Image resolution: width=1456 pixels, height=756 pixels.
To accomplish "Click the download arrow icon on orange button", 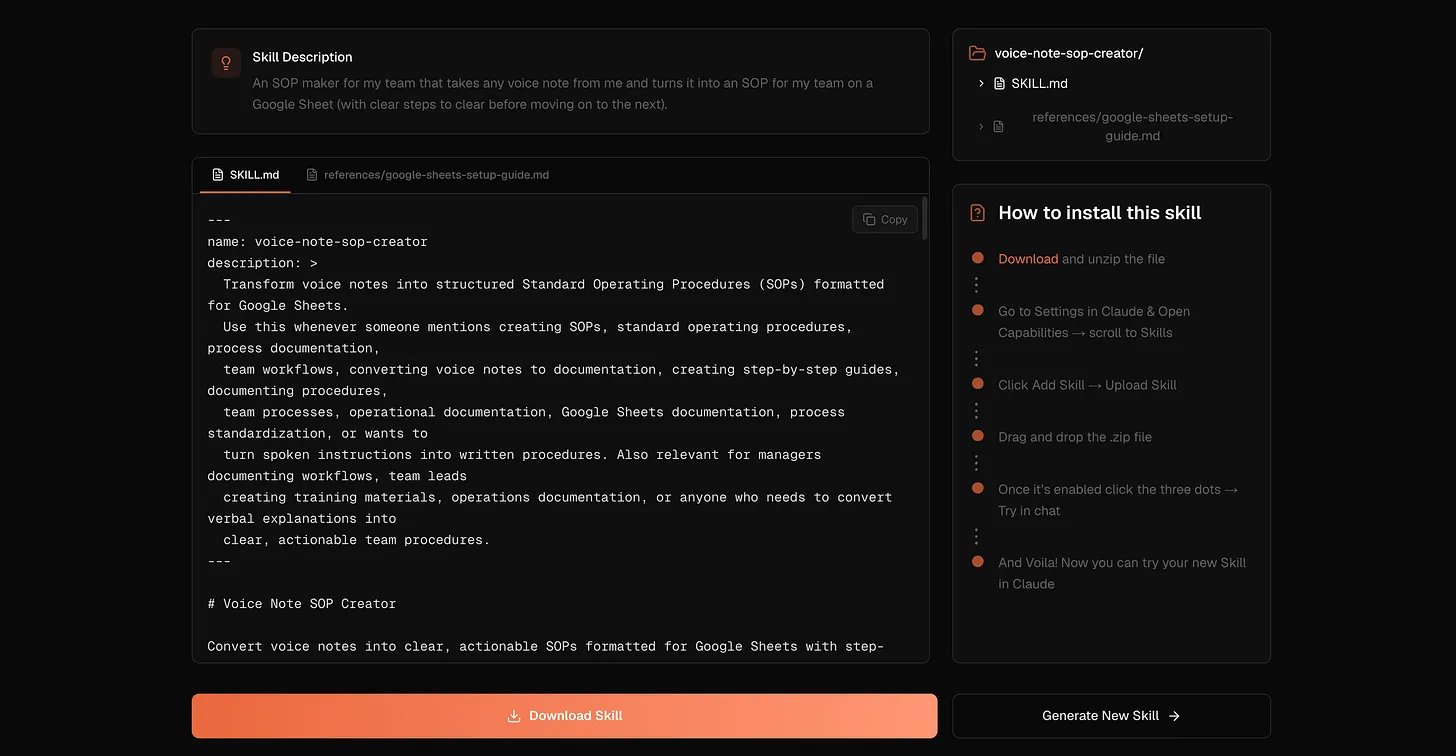I will pos(514,716).
